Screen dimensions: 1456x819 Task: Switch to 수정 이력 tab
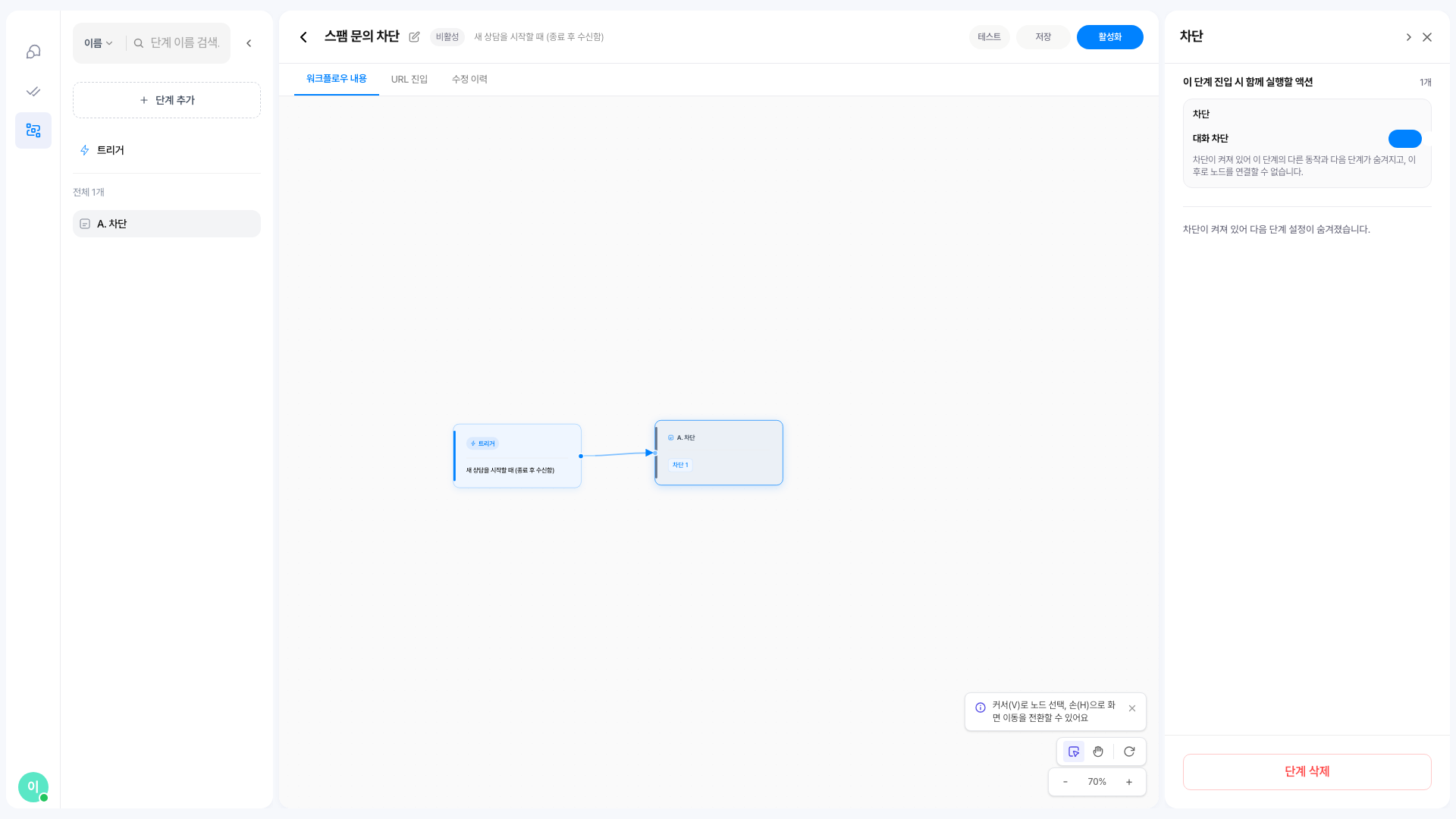point(469,79)
